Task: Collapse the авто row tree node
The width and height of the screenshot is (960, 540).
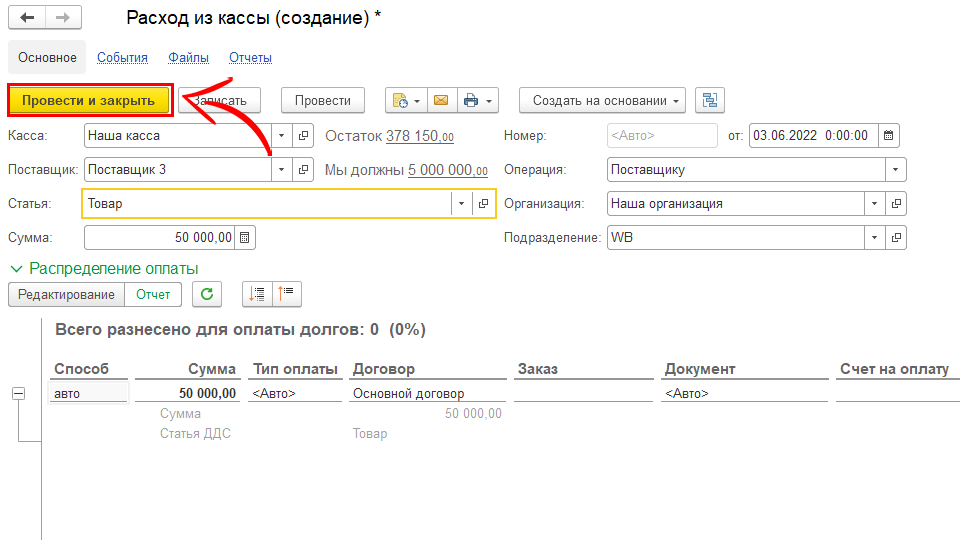Action: click(x=18, y=394)
